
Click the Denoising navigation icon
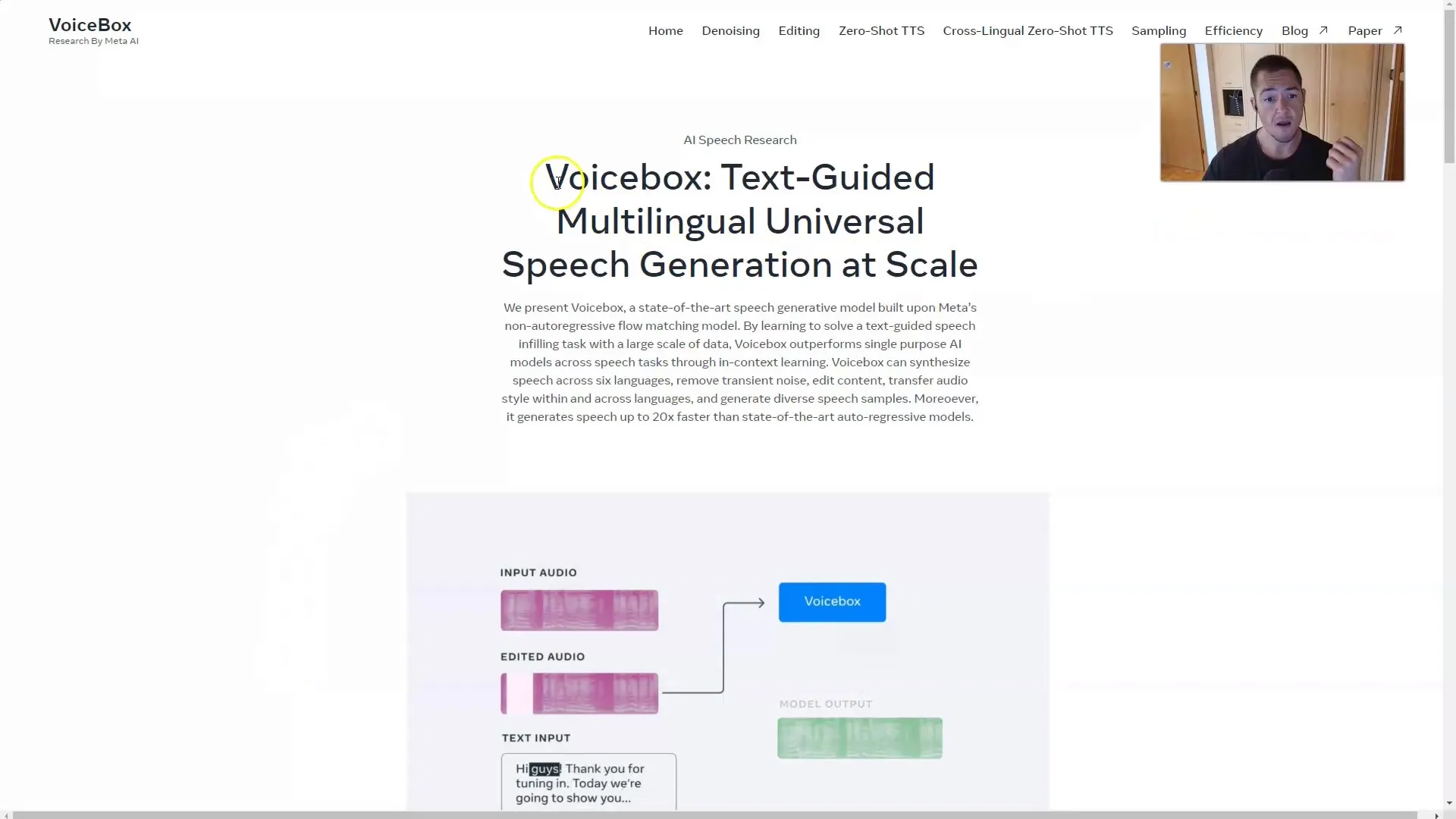pyautogui.click(x=731, y=30)
